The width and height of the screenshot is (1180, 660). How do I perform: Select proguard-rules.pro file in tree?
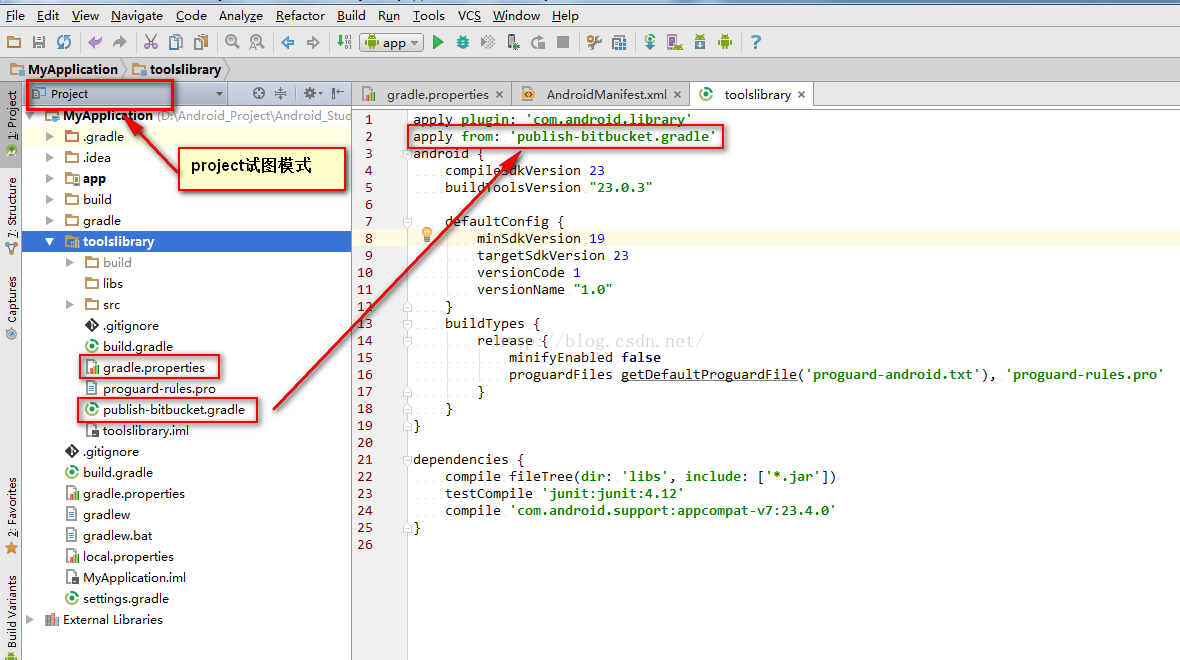tap(159, 388)
